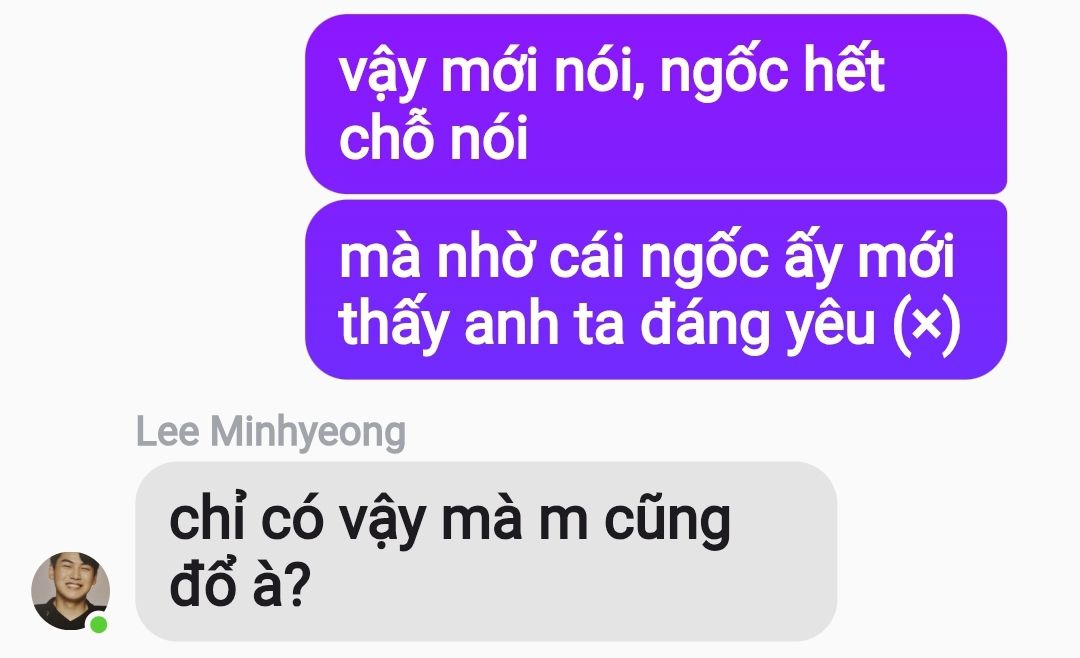Select the gray message "chỉ có vậy mà m cũng đổ à?"

coord(486,551)
